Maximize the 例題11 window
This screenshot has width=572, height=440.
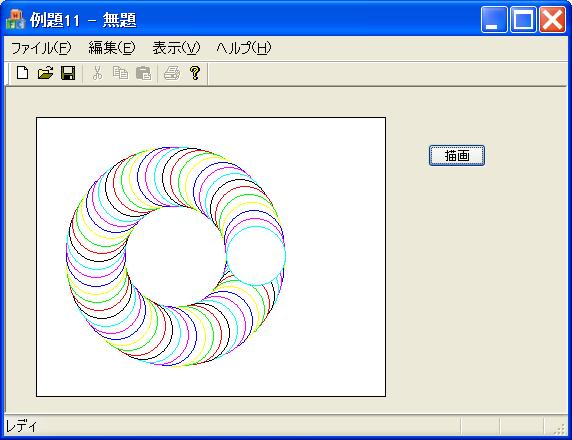tap(523, 19)
